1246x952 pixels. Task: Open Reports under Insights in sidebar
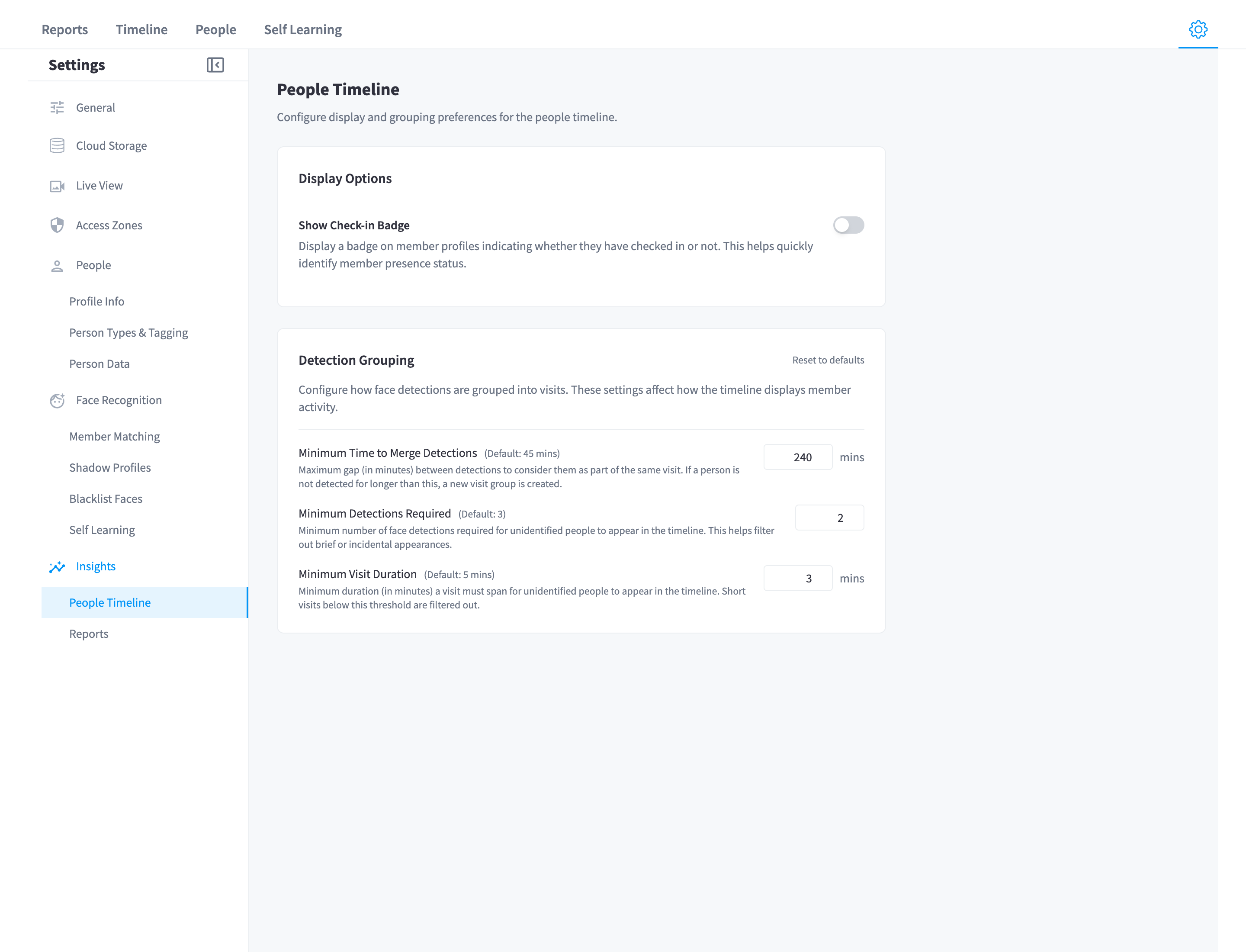pos(88,634)
